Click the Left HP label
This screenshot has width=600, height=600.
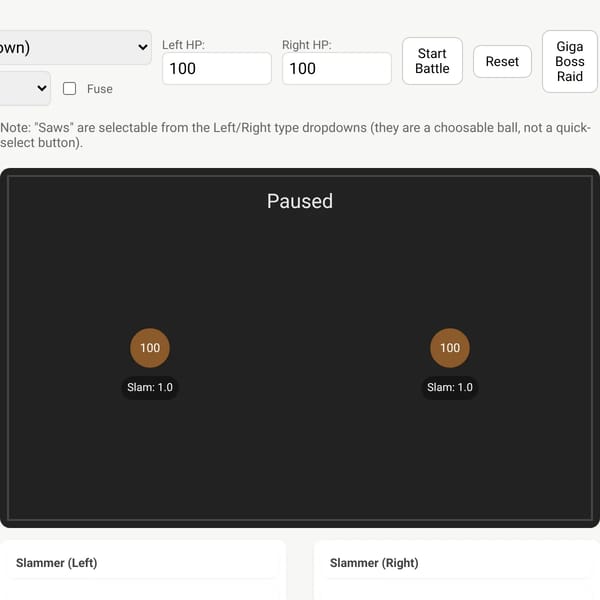click(x=183, y=45)
